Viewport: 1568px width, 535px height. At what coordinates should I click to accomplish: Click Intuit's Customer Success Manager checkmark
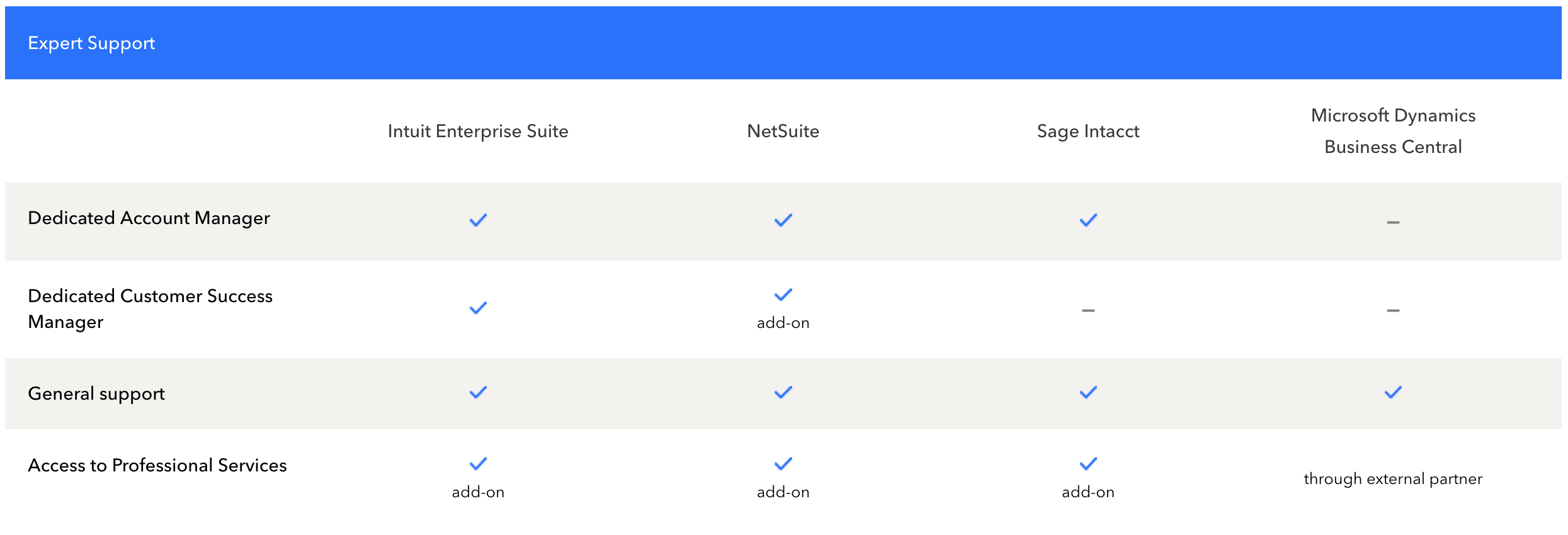tap(478, 308)
